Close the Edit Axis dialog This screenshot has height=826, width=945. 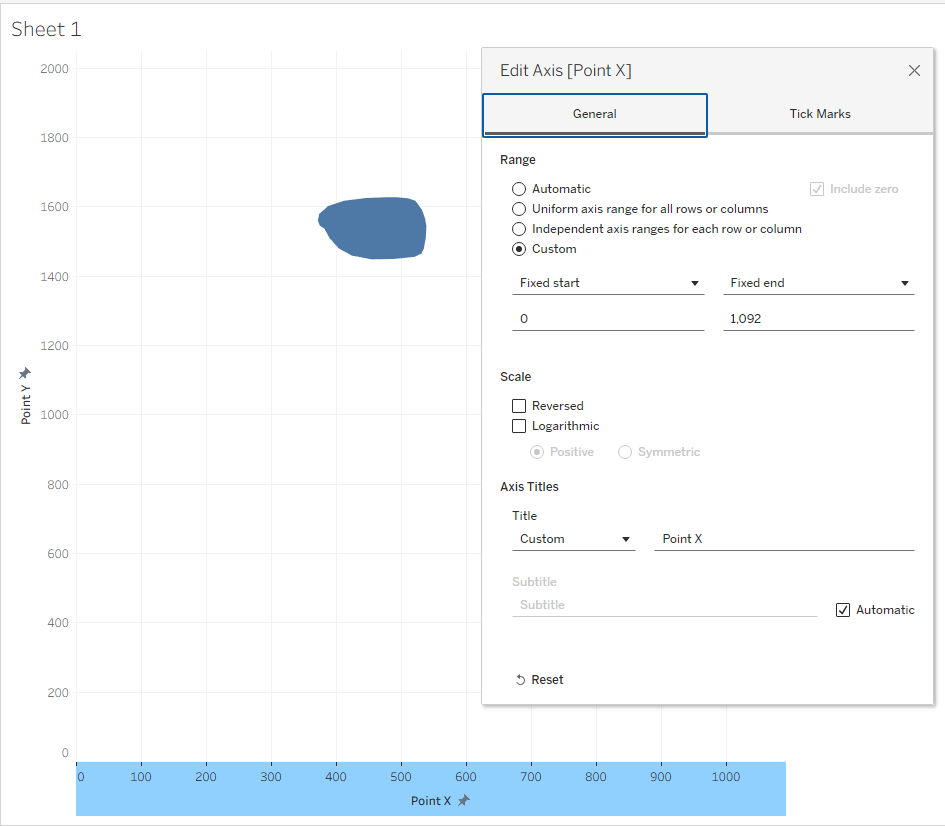point(914,70)
